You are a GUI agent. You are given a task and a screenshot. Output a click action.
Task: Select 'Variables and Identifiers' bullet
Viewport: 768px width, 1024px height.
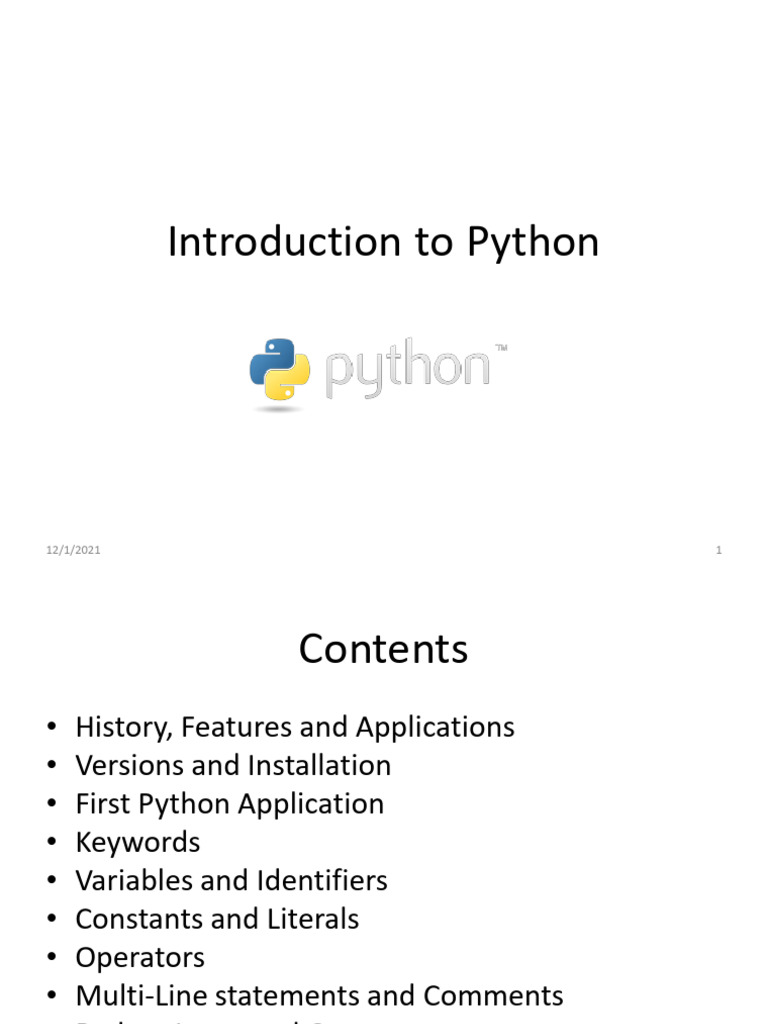click(x=231, y=880)
